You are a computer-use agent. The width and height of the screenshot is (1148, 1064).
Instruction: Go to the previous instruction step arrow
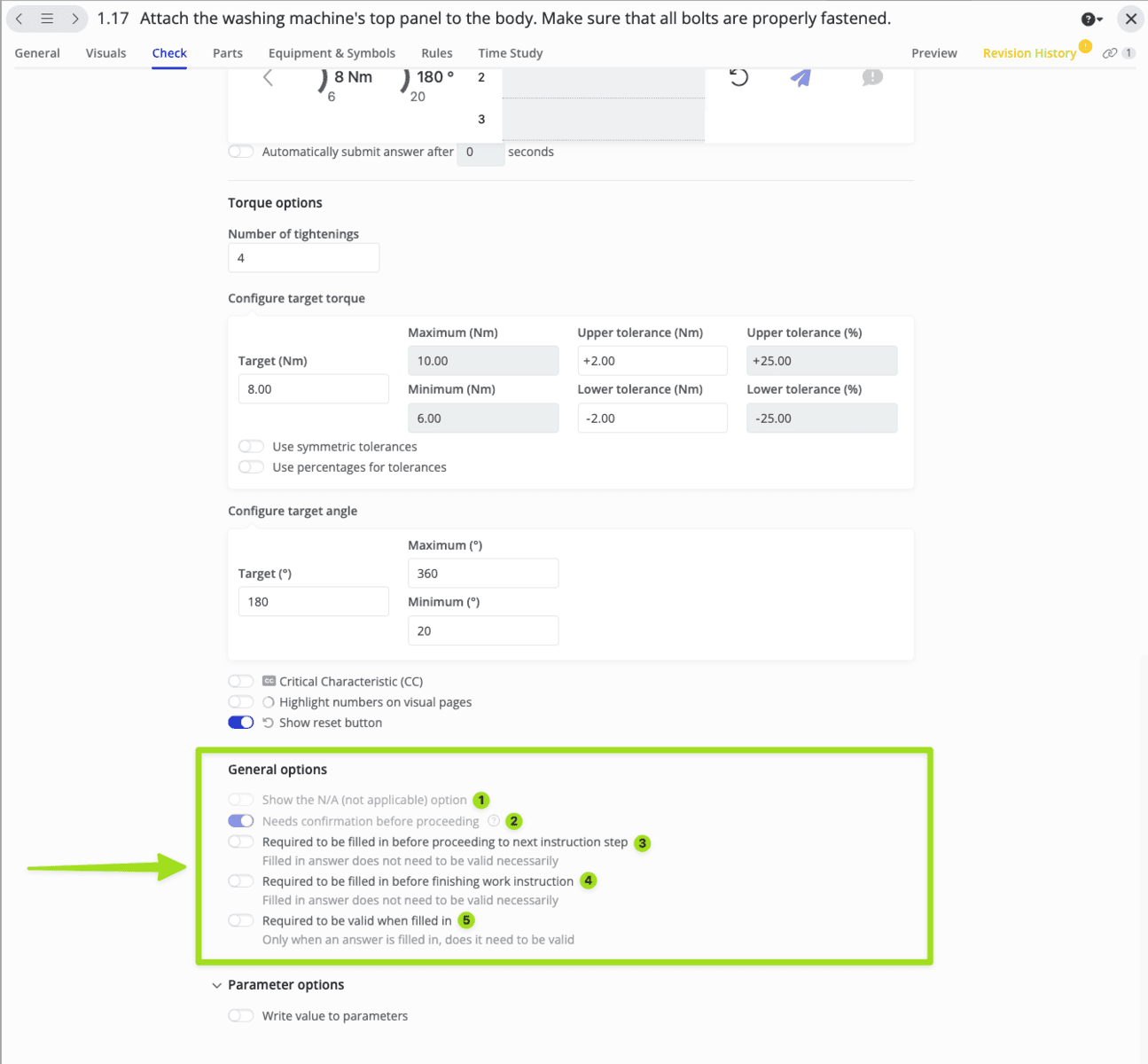point(20,19)
